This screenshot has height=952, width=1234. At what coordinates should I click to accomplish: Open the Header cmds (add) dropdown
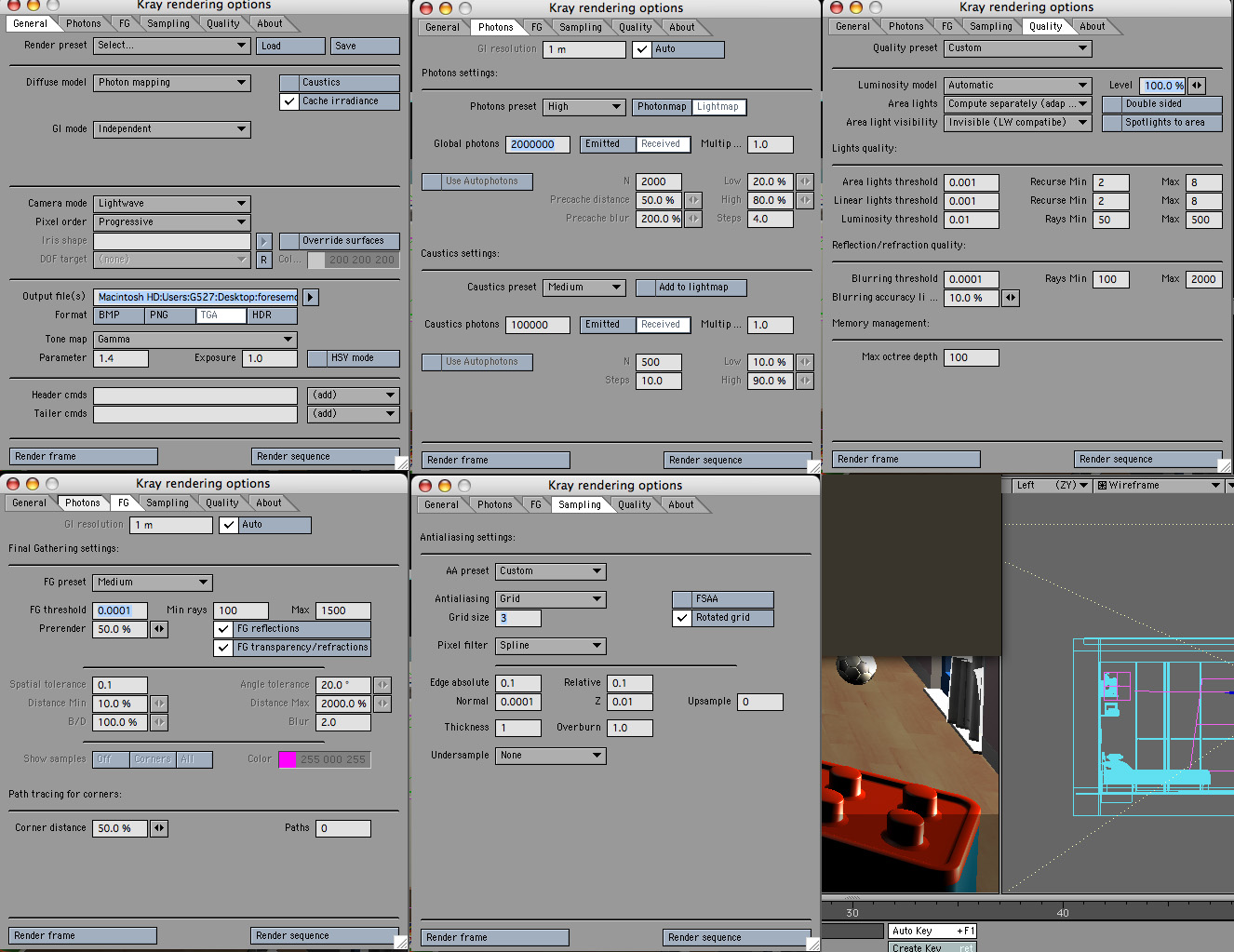pyautogui.click(x=354, y=396)
